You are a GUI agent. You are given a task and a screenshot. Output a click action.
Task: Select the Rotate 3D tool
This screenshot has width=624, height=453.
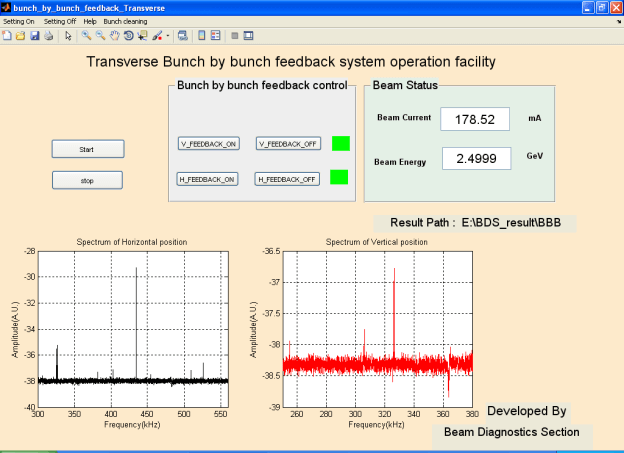point(129,36)
